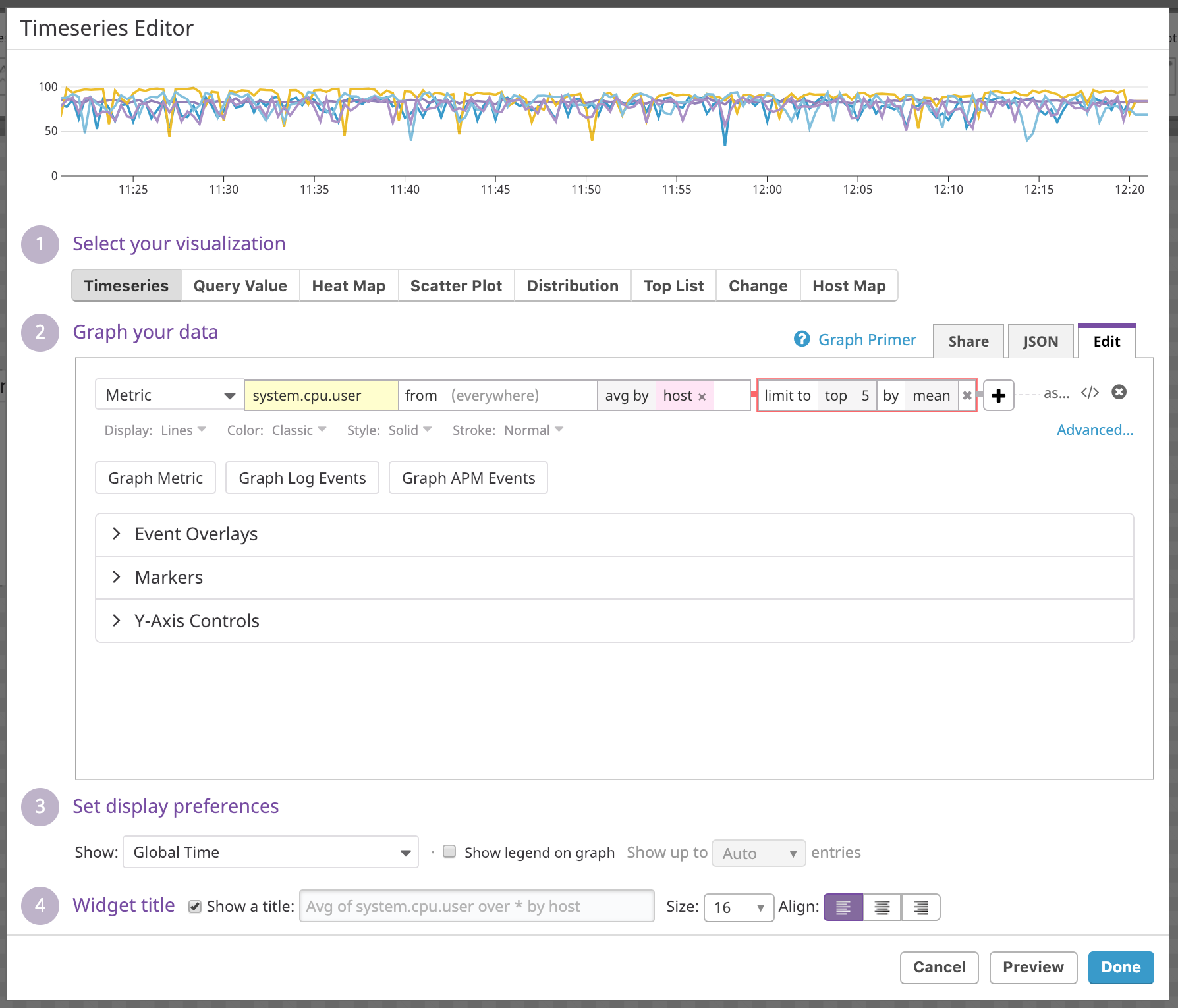Open the code editor brackets icon
The height and width of the screenshot is (1008, 1178).
1090,393
